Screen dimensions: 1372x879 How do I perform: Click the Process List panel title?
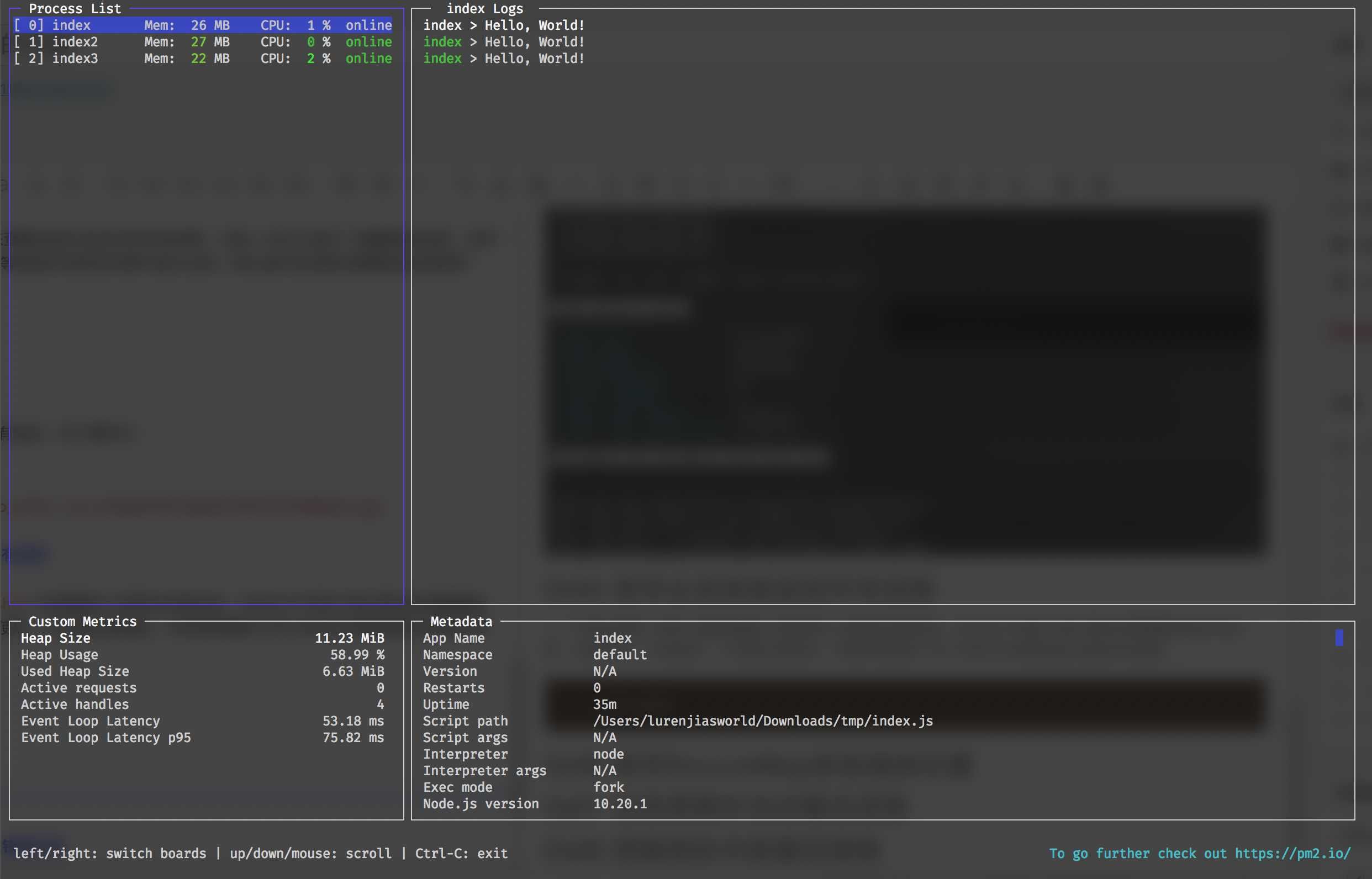[75, 9]
